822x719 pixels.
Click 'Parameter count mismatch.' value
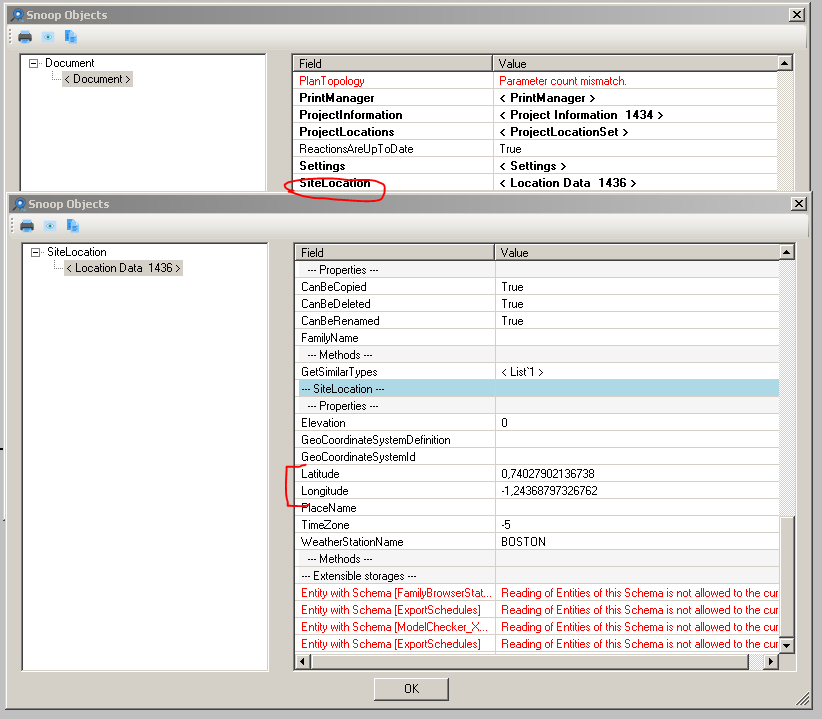(563, 81)
